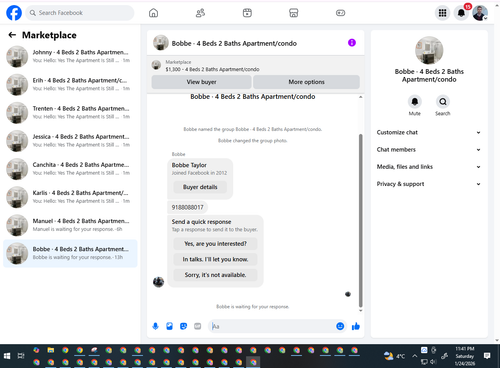Open Johnny's apartment conversation
This screenshot has width=500, height=368.
tap(70, 56)
